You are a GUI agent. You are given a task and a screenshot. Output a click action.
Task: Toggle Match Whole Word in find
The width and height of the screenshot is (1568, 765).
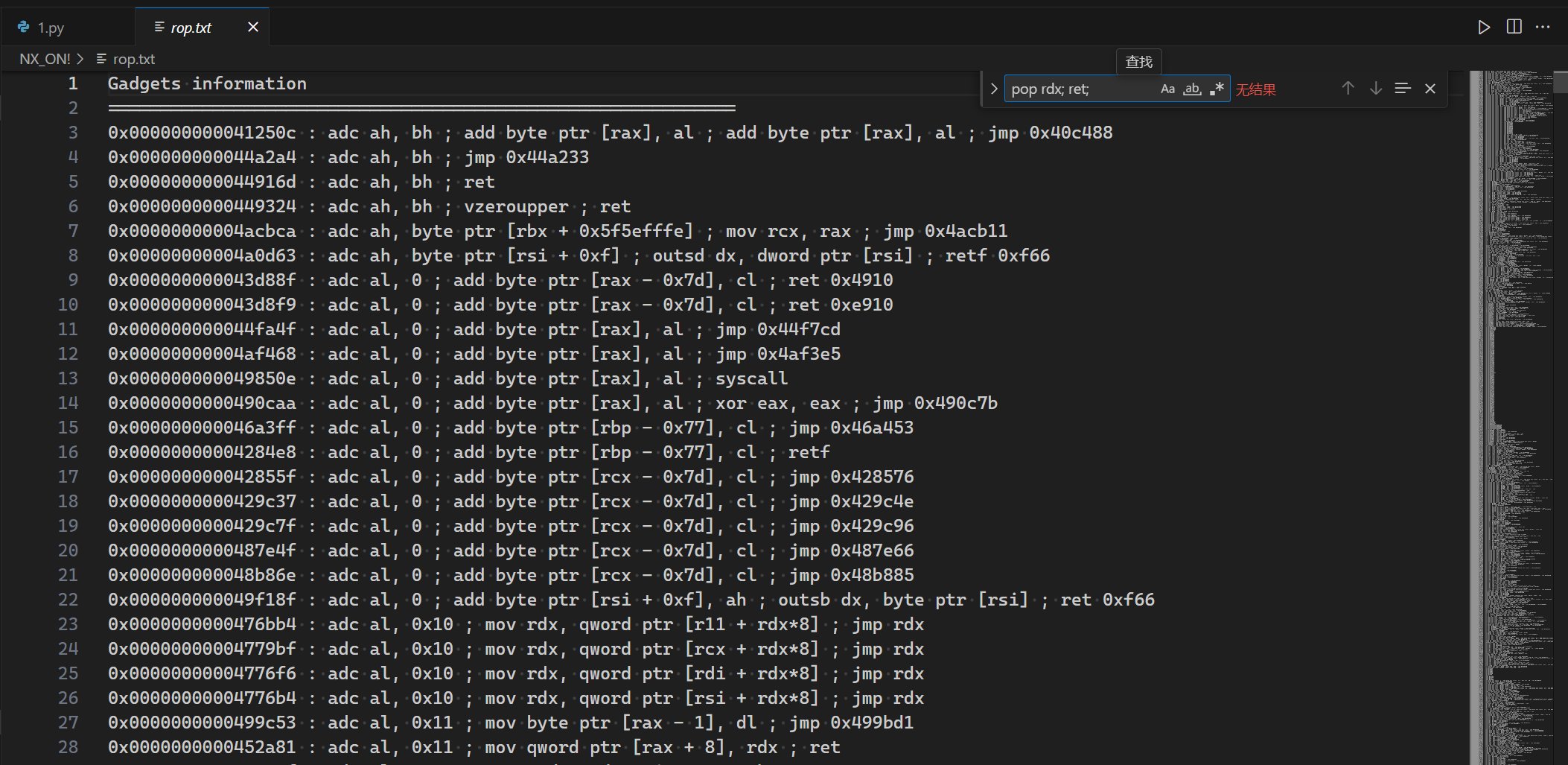[x=1192, y=89]
